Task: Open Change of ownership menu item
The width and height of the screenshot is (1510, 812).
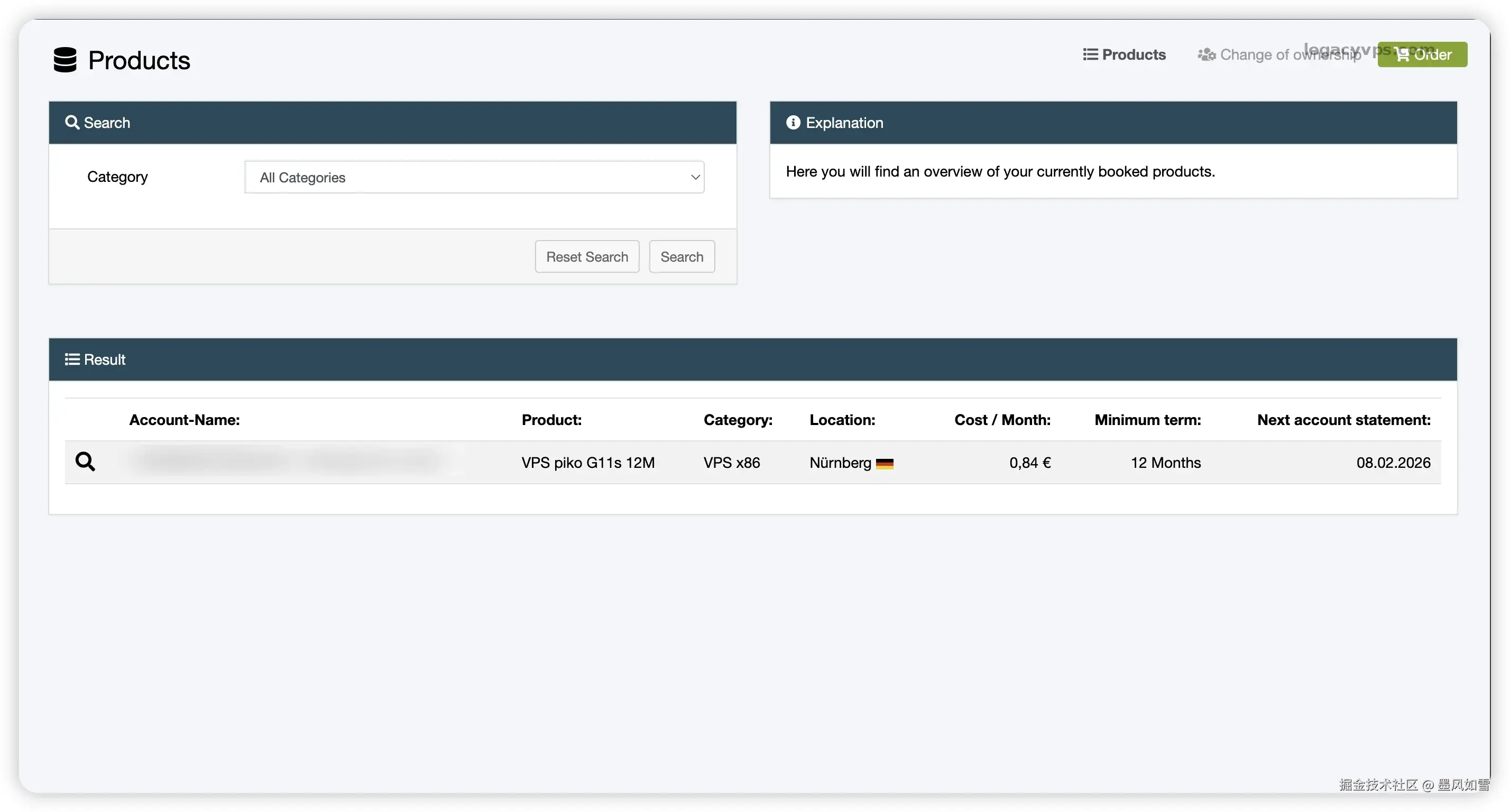Action: click(1290, 54)
